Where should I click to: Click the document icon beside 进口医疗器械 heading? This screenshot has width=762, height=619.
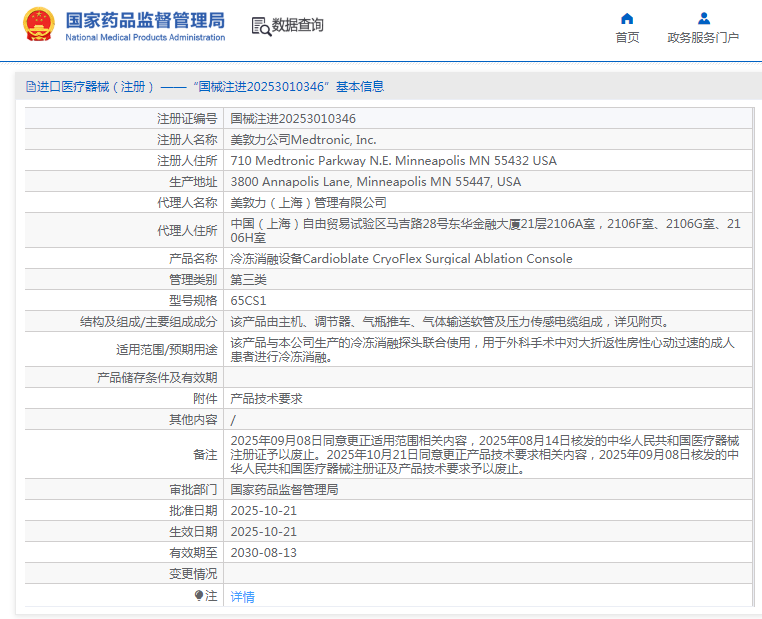pos(31,87)
